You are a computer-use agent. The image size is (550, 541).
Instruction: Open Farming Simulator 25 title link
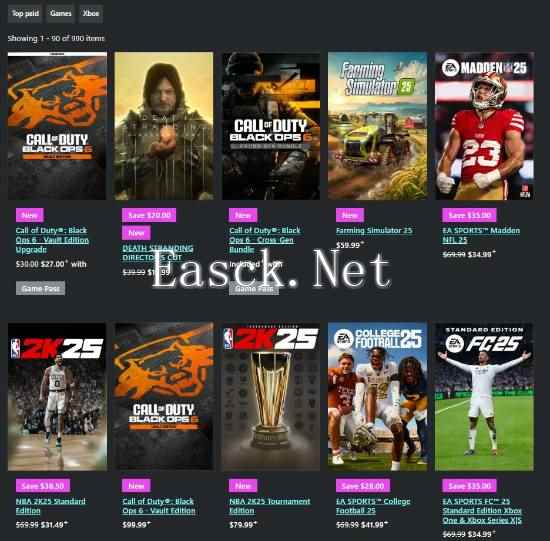click(374, 231)
